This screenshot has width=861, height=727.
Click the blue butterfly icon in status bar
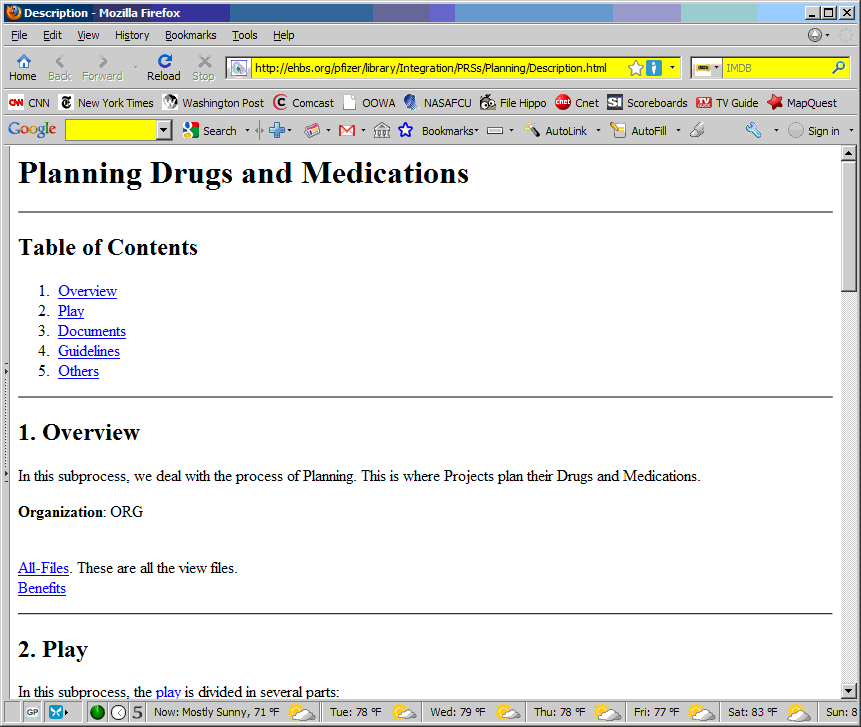click(x=55, y=713)
